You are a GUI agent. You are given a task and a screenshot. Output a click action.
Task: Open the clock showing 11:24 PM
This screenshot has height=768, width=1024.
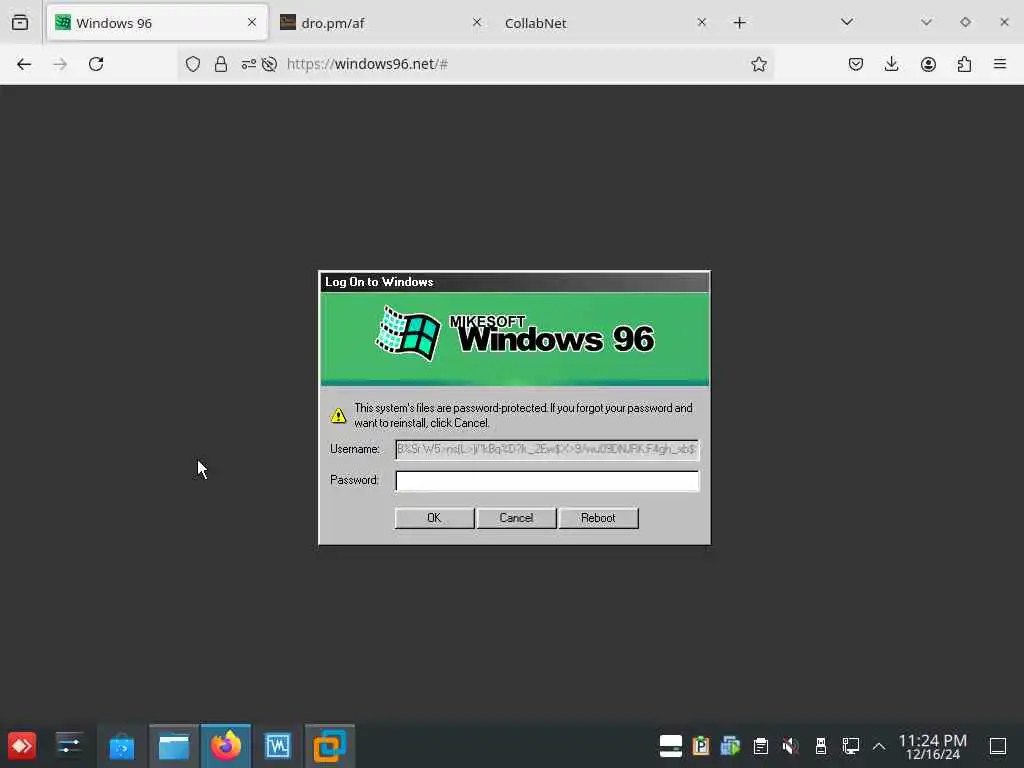tap(933, 746)
